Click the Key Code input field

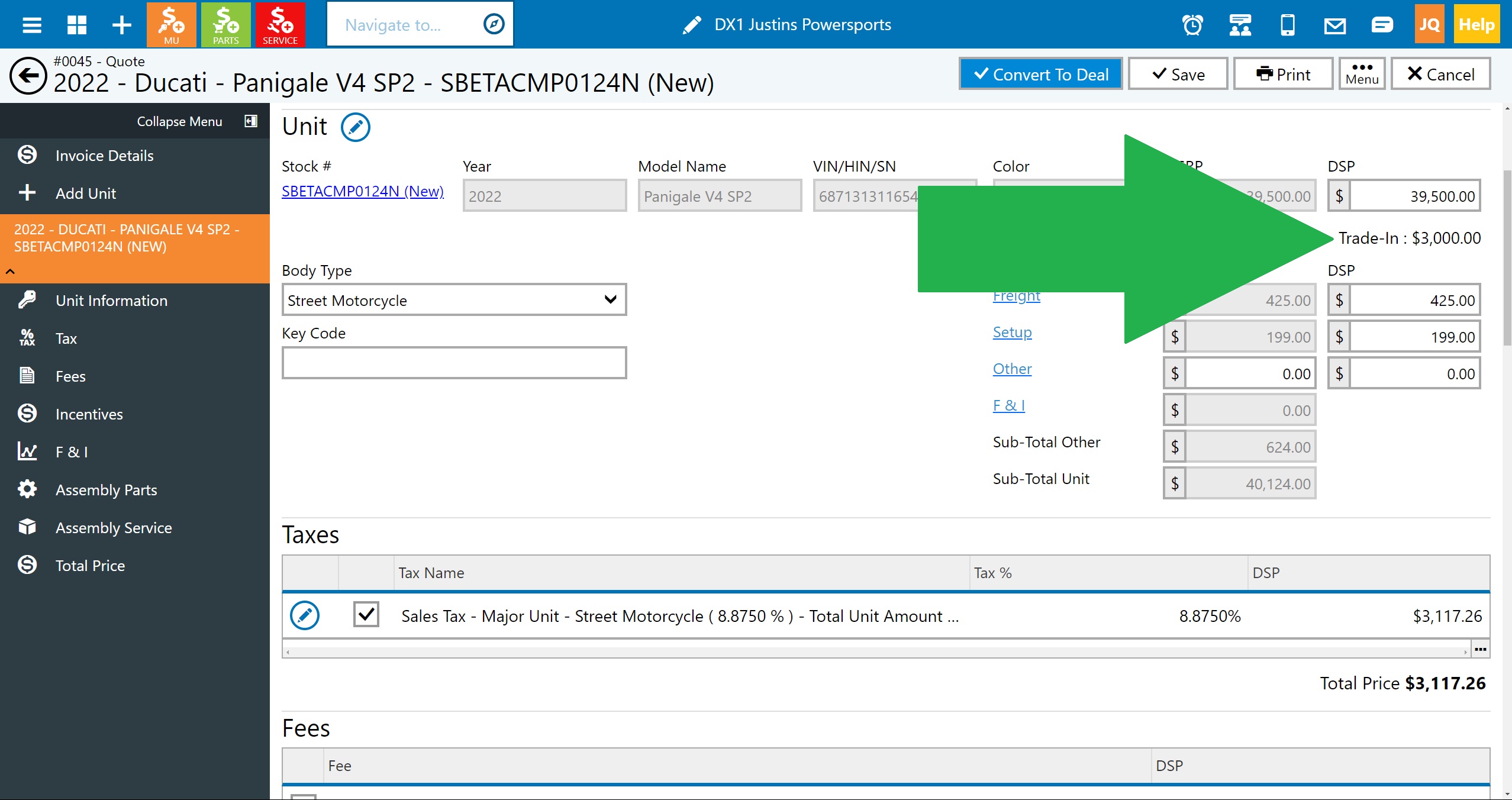(454, 363)
